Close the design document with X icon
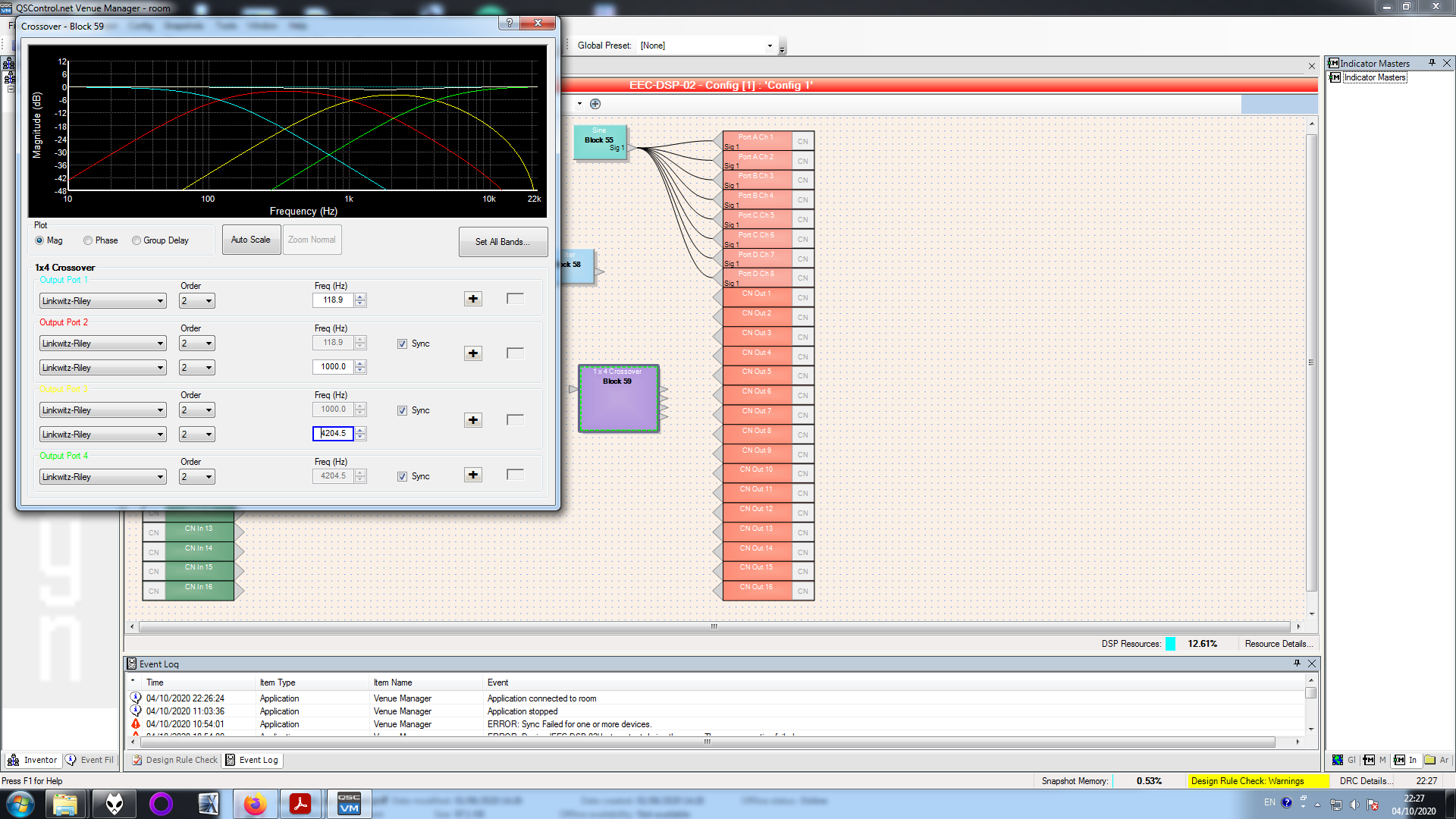Viewport: 1456px width, 819px height. pos(1312,66)
